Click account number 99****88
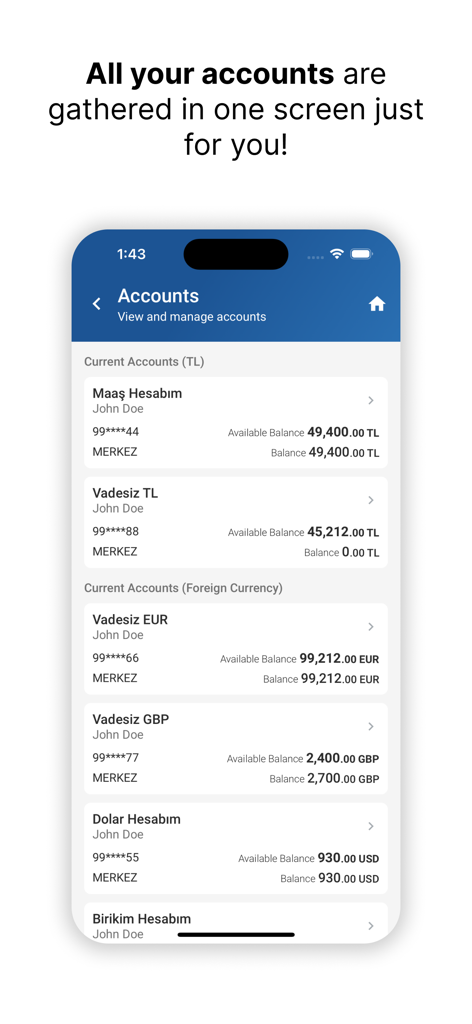 tap(116, 532)
